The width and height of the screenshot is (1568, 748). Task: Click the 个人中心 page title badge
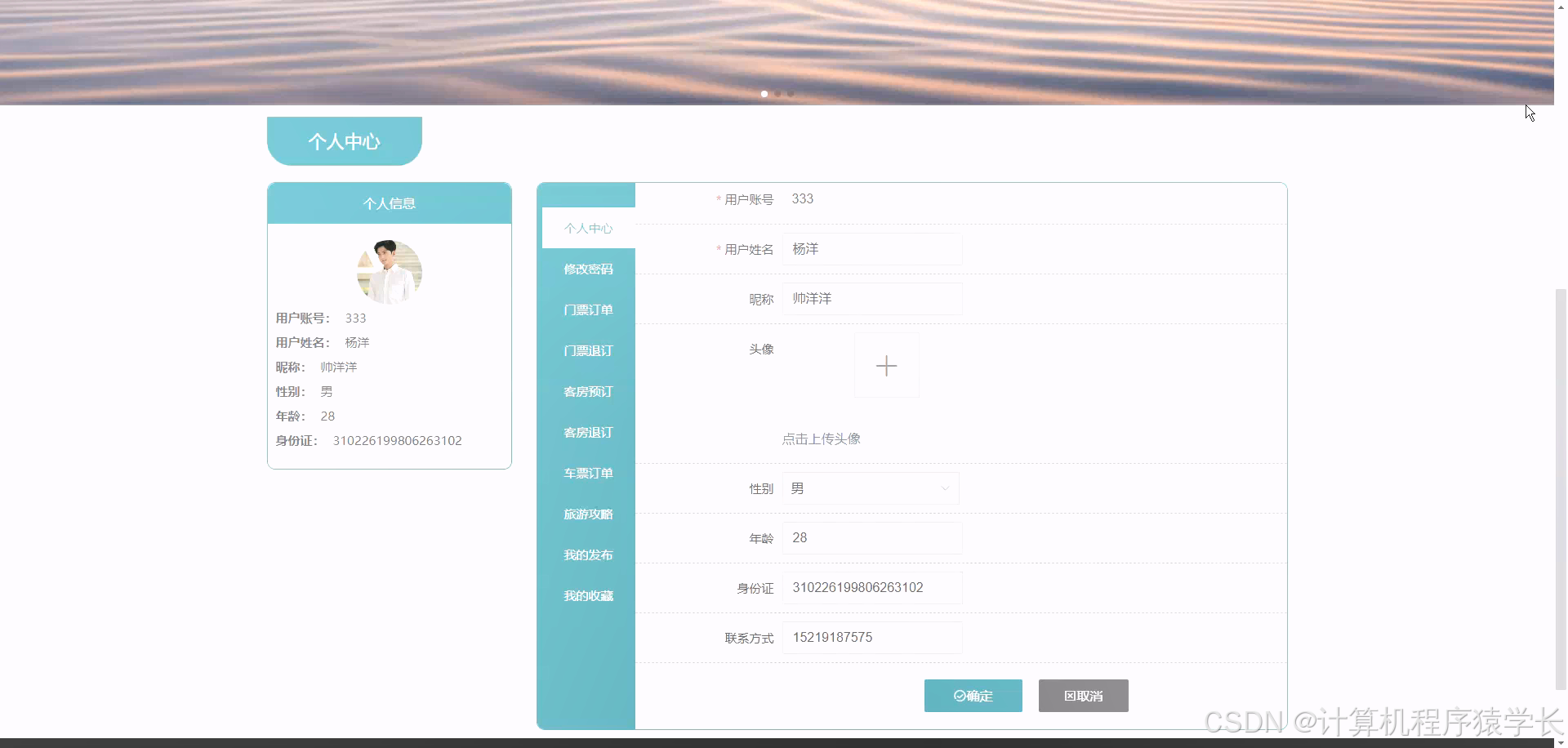coord(345,141)
